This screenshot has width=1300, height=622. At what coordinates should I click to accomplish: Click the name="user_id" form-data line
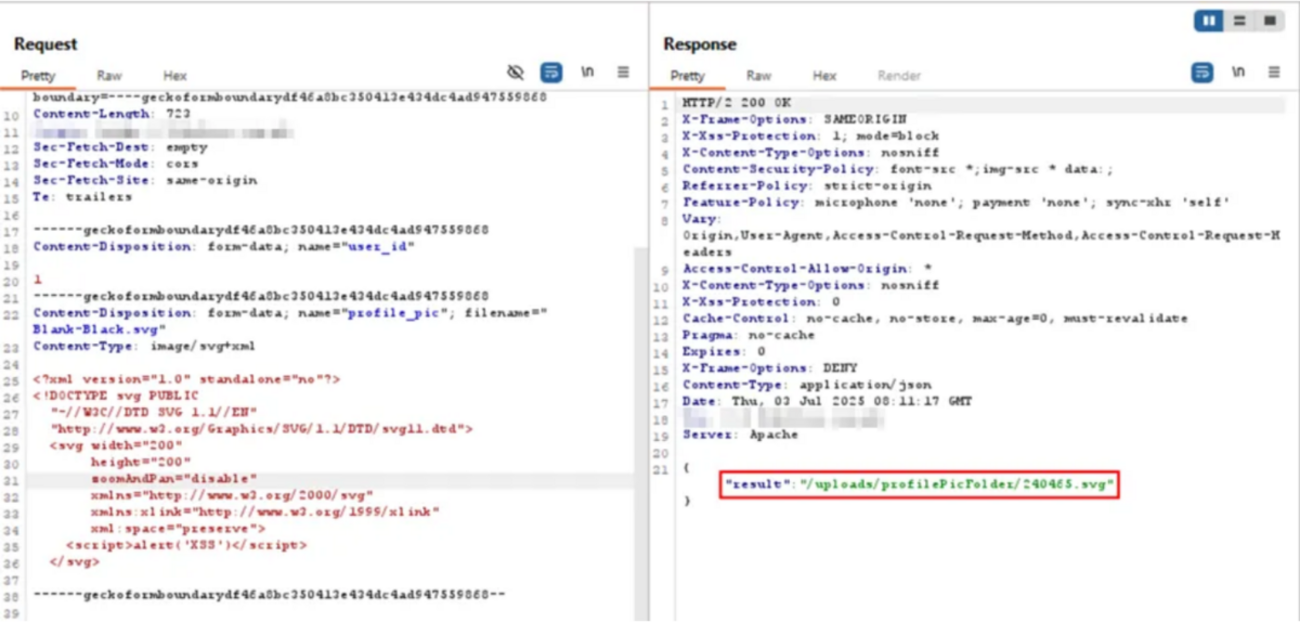pyautogui.click(x=223, y=246)
